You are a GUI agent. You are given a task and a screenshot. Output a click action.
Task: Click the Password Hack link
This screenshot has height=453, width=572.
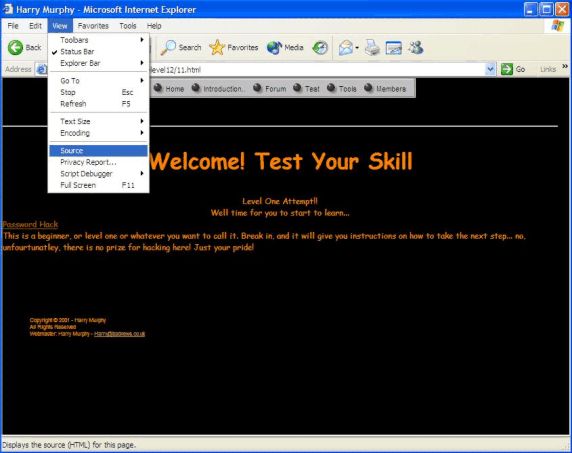(x=30, y=224)
